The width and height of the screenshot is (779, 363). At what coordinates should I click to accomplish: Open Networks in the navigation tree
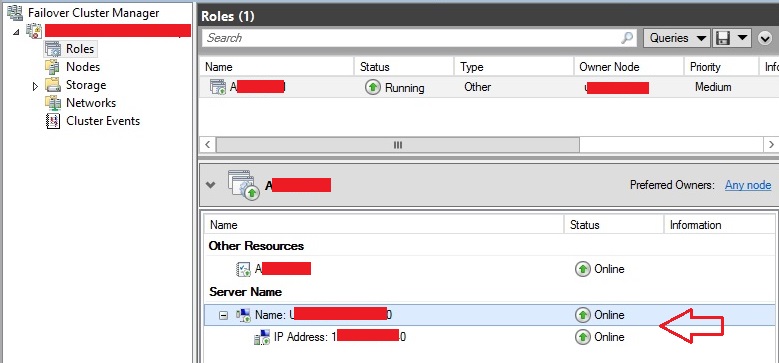(90, 103)
